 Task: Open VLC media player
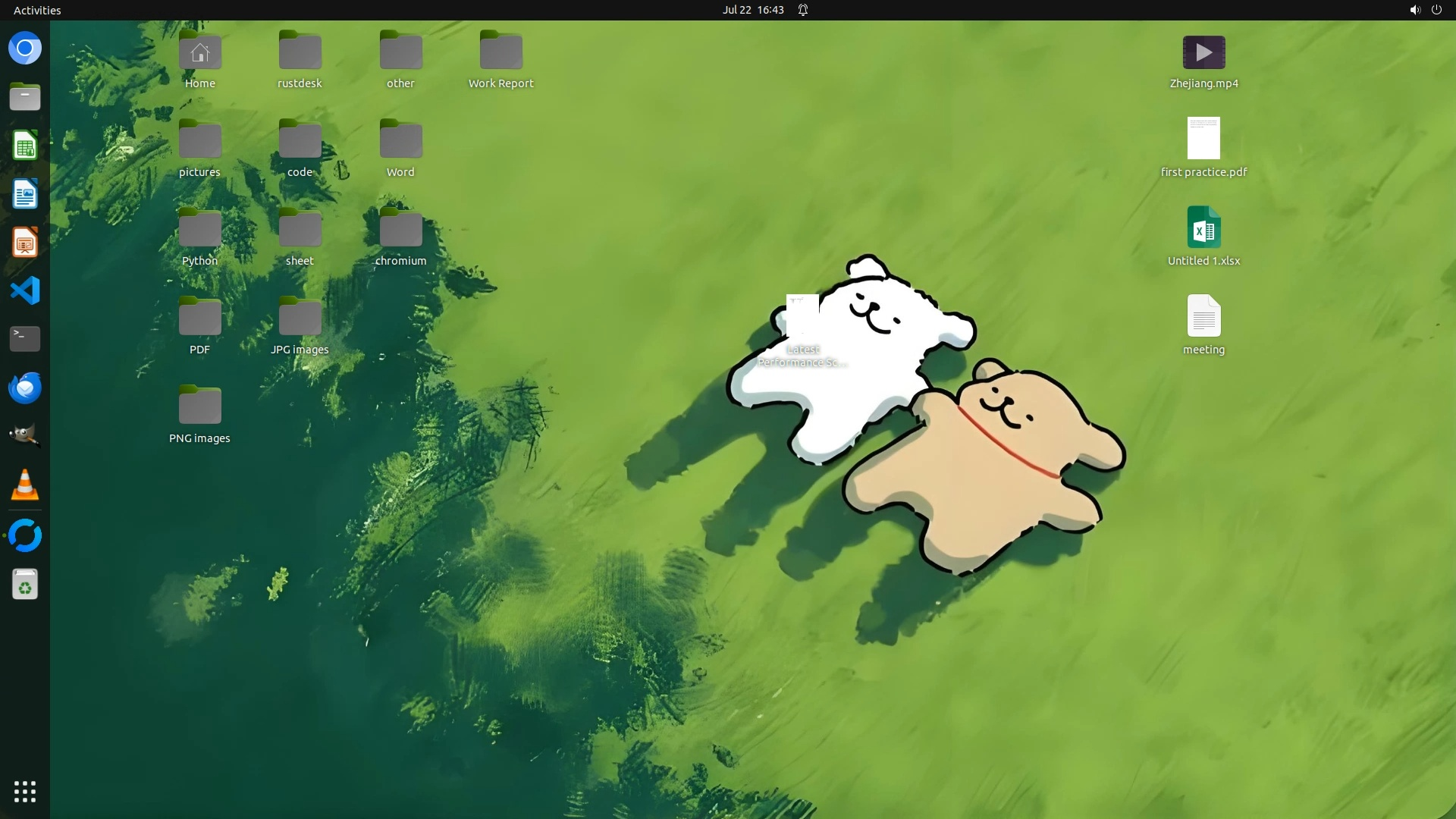pos(25,485)
